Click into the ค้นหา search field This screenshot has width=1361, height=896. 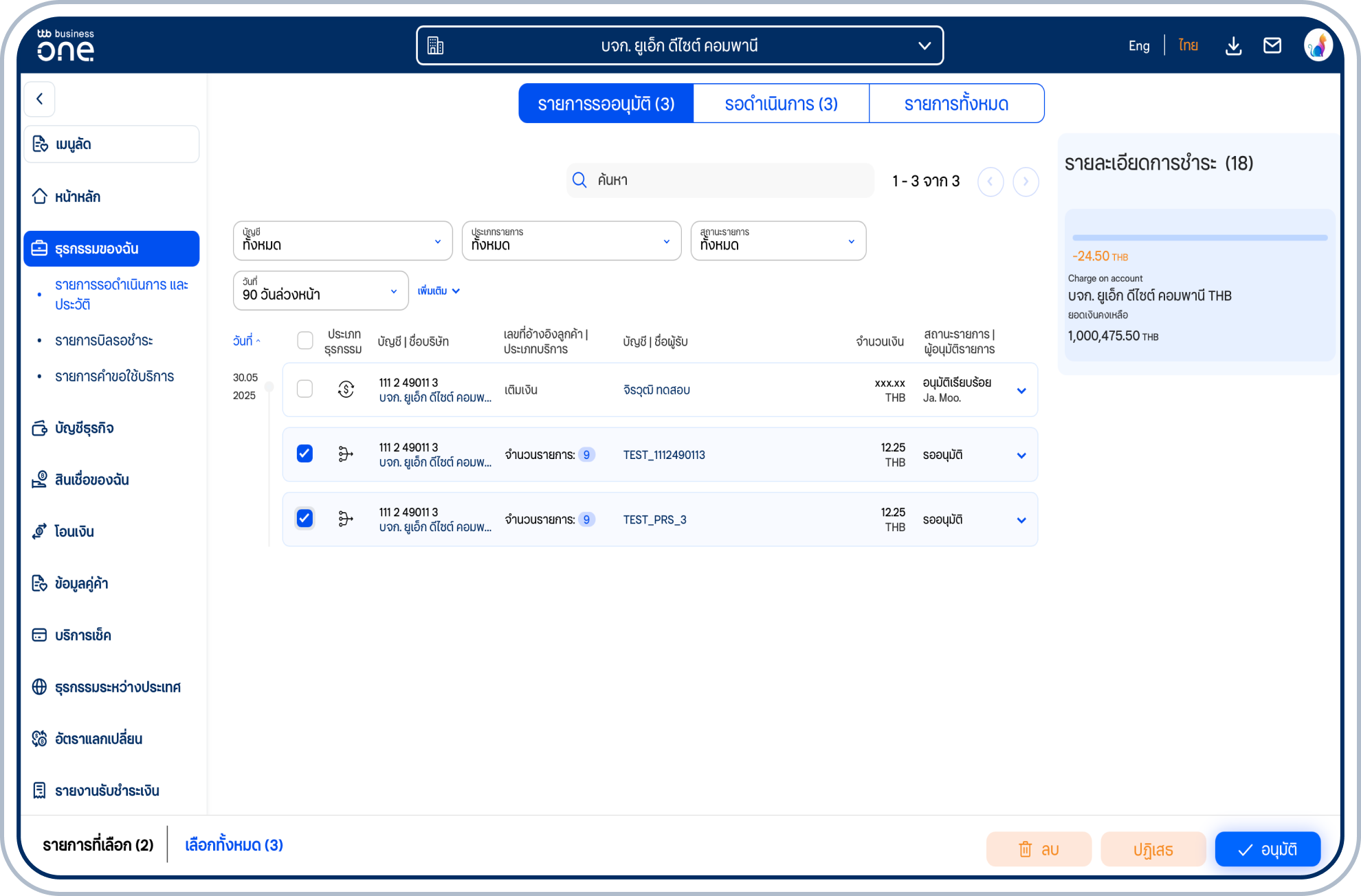729,180
